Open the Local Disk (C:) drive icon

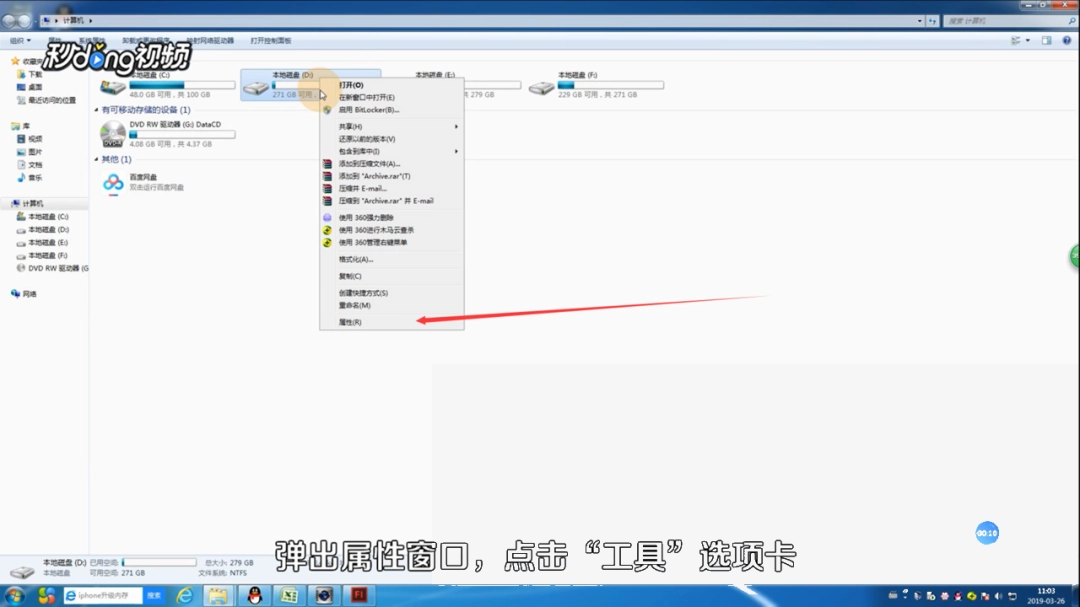point(112,87)
